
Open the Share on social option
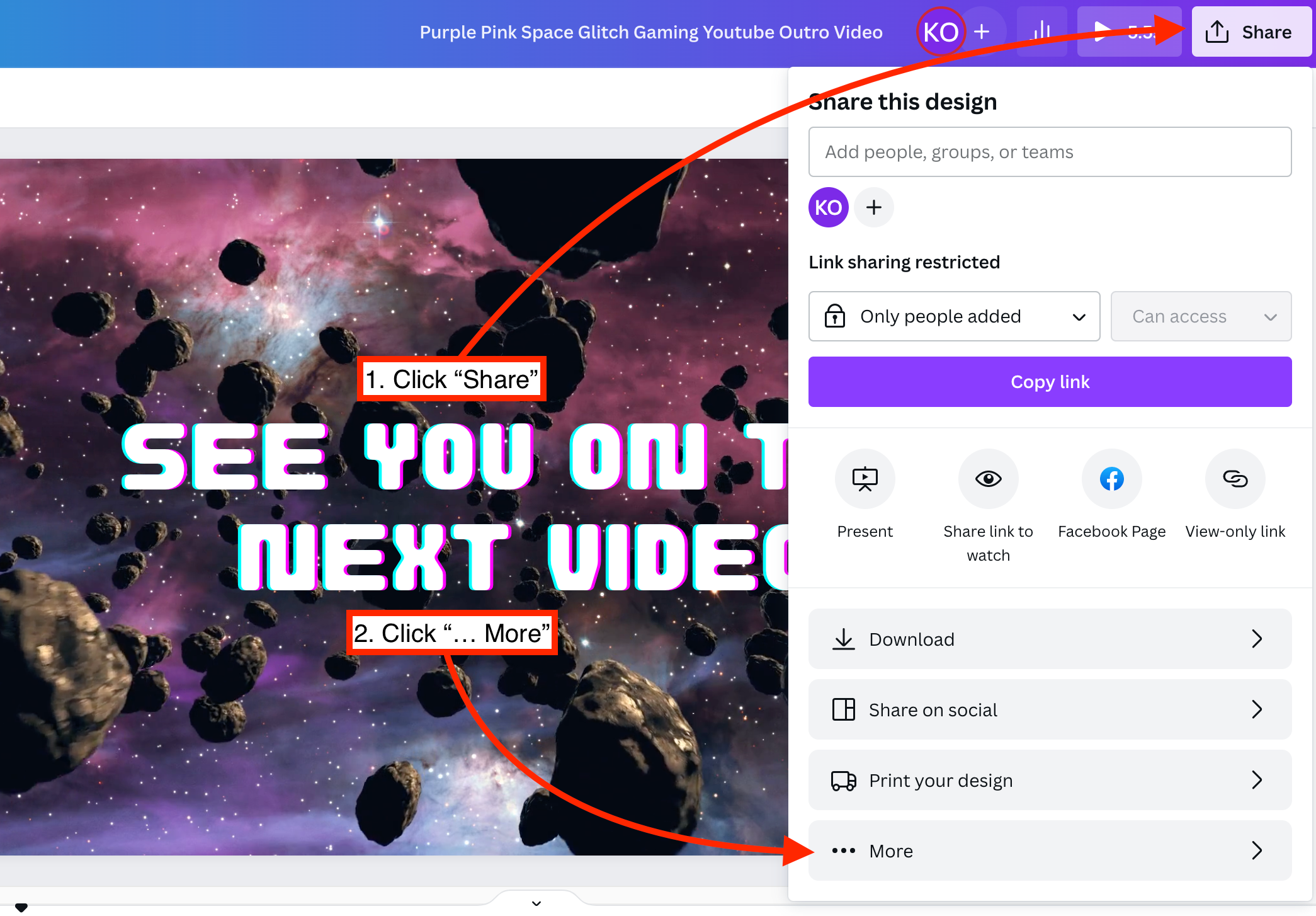pyautogui.click(x=1050, y=709)
